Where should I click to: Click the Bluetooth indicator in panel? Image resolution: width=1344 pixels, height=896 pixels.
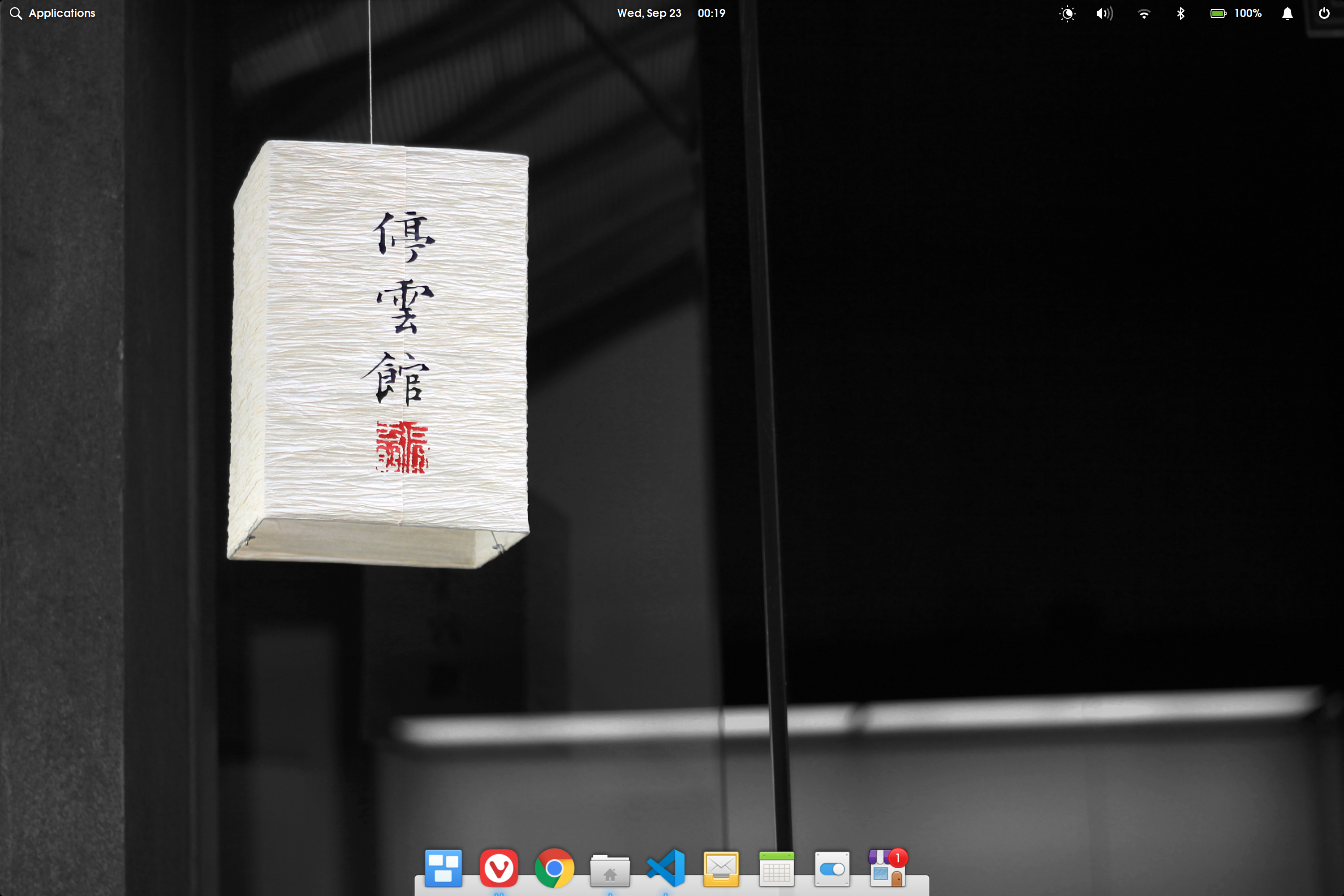(x=1180, y=14)
